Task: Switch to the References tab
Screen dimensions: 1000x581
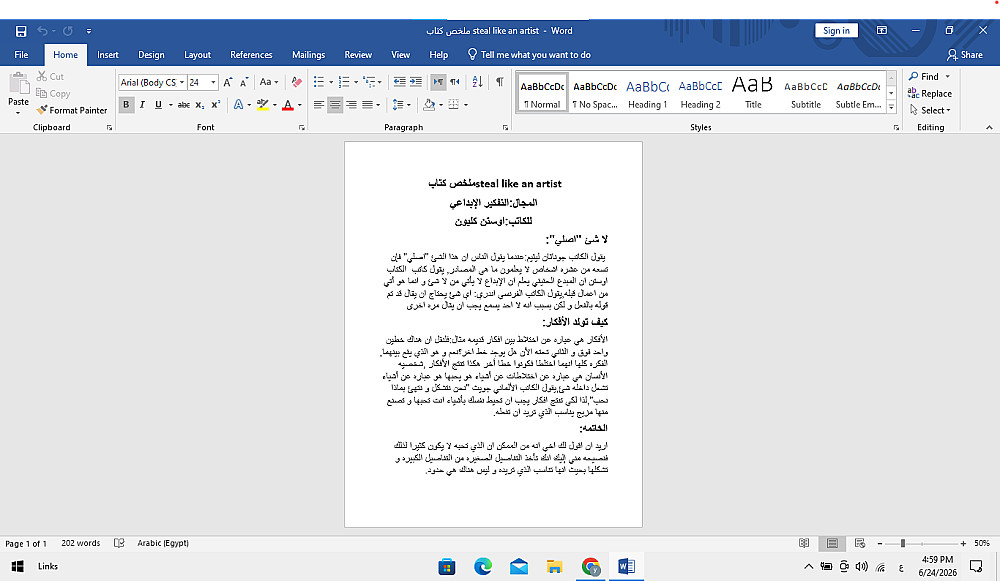Action: tap(251, 55)
